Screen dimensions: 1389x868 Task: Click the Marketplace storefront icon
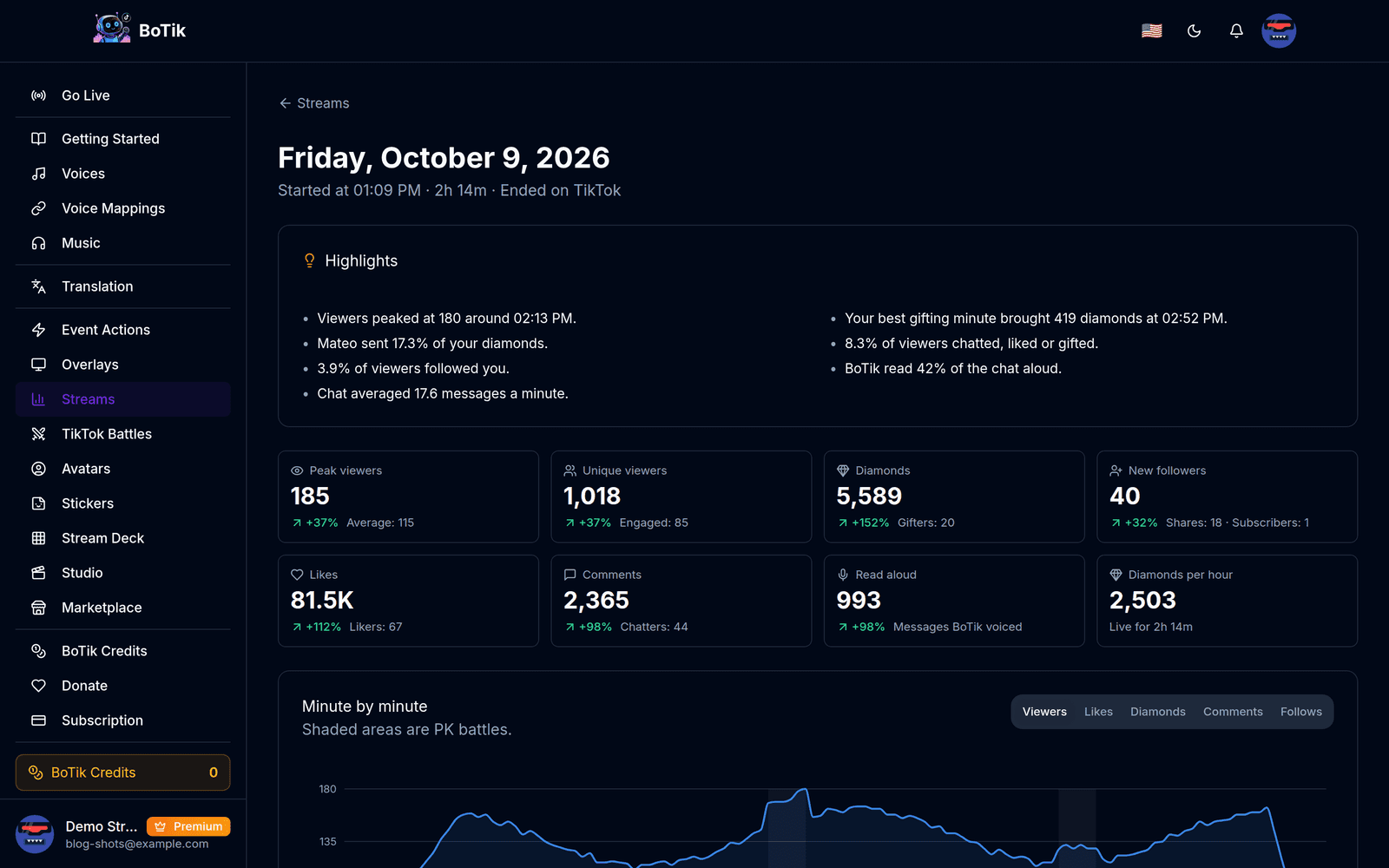38,608
